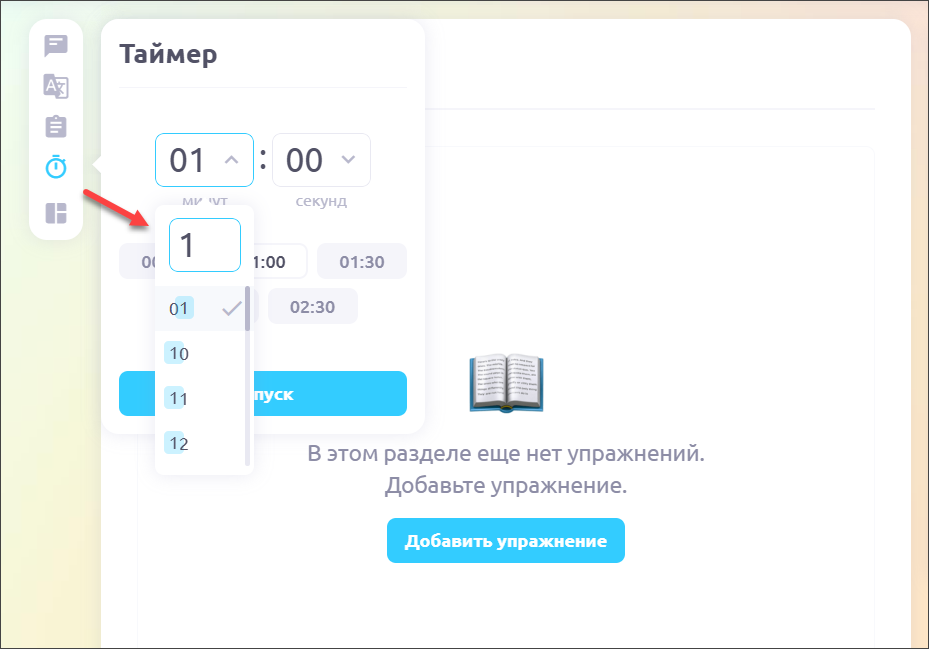Screen dimensions: 929x649
Task: Click the Добавить упражнение button
Action: pyautogui.click(x=506, y=541)
